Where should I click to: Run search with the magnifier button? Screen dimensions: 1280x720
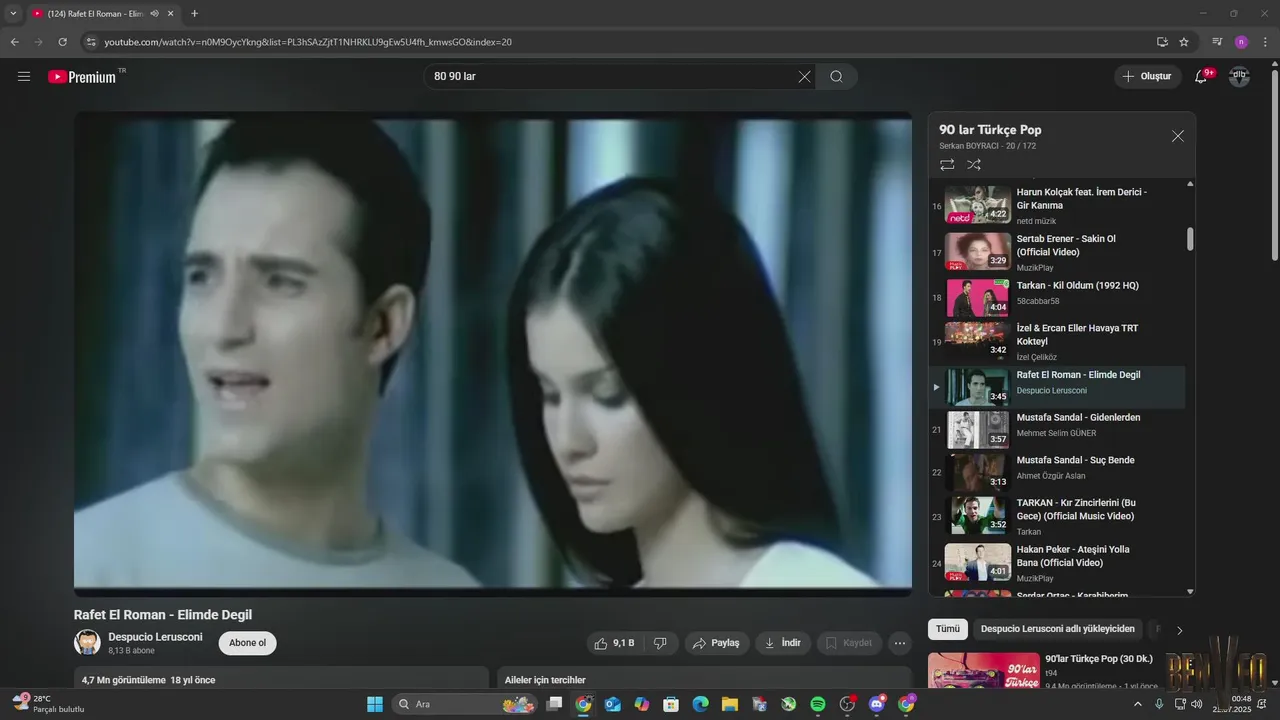(836, 76)
